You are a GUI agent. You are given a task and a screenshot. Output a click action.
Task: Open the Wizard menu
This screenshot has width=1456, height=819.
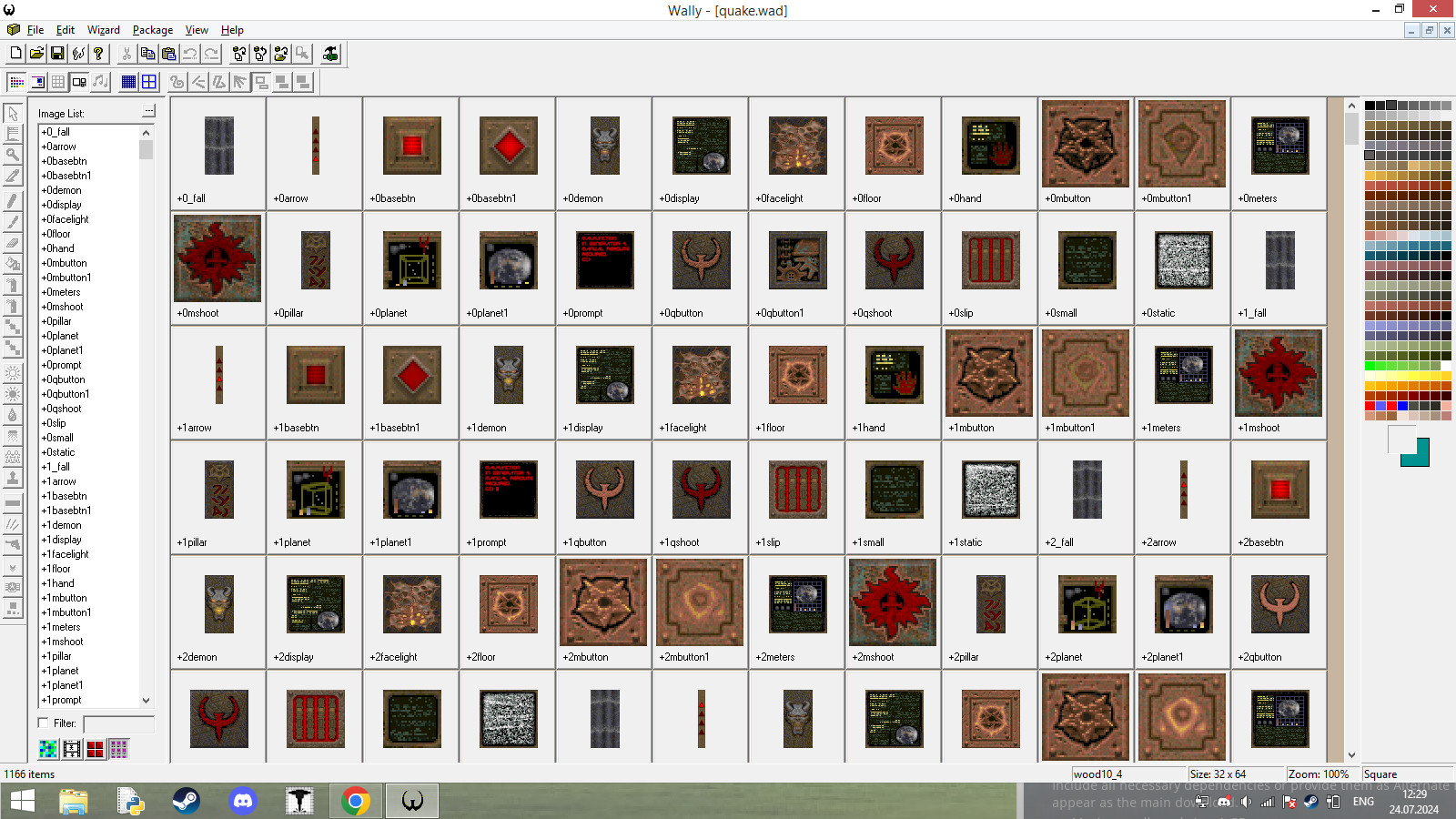[103, 30]
